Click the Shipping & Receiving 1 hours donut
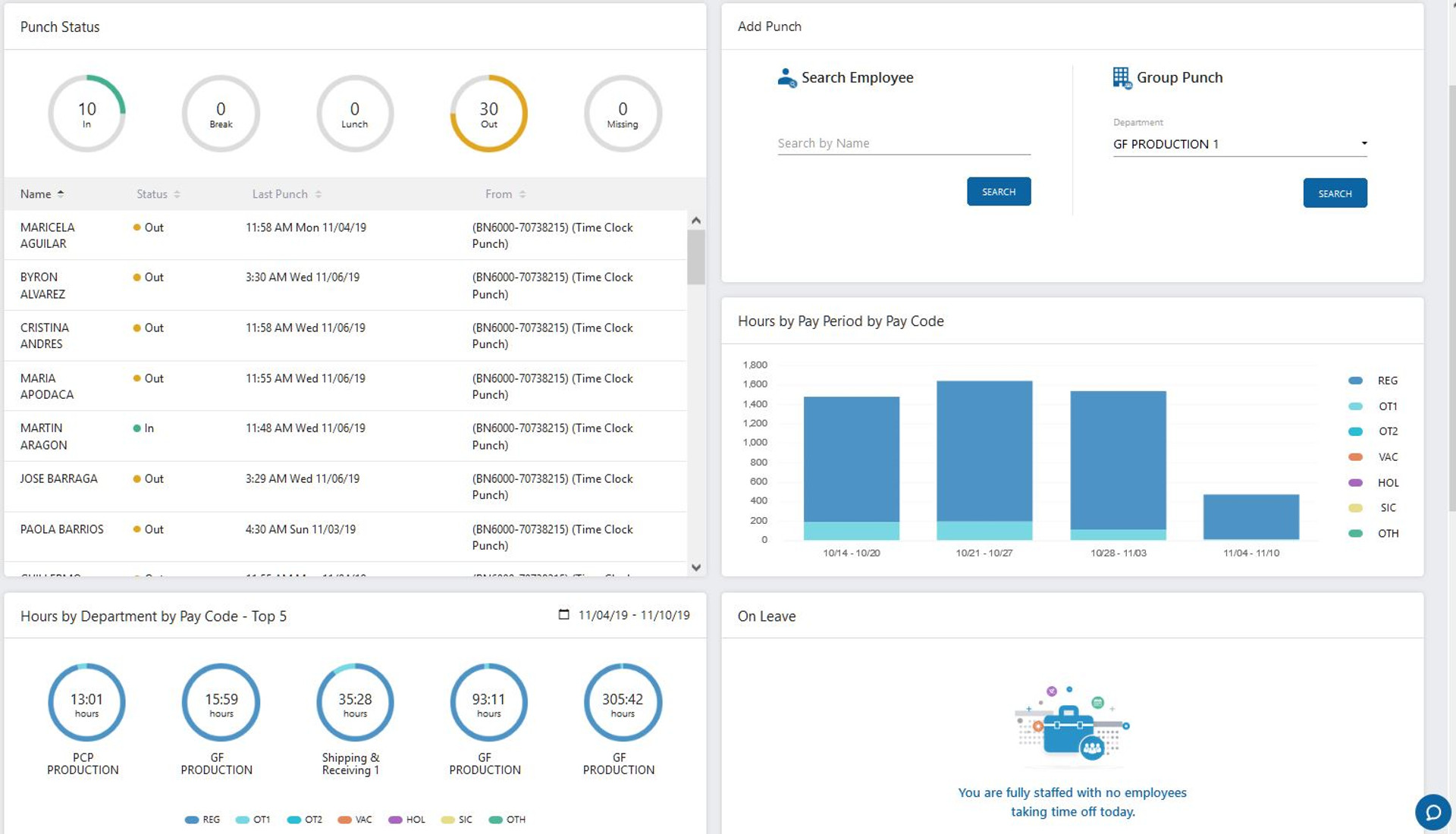This screenshot has width=1456, height=834. point(354,702)
